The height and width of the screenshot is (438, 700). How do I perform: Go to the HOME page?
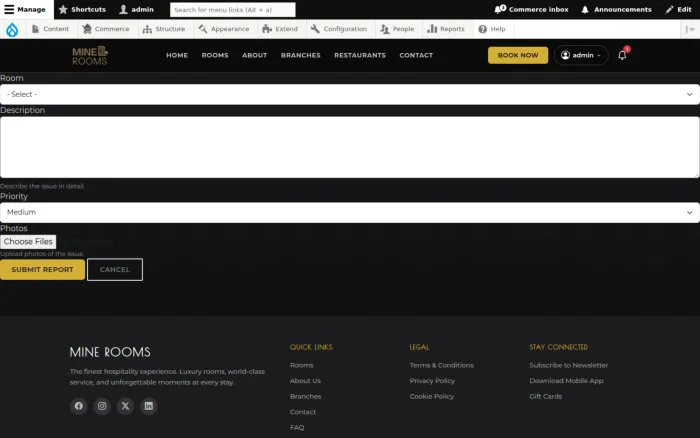[177, 55]
